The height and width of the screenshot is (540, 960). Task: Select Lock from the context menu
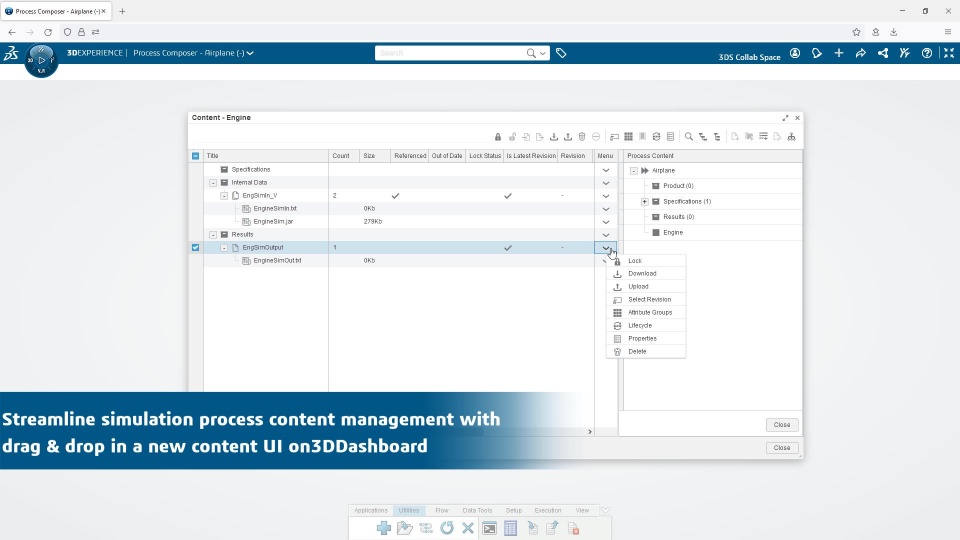click(646, 261)
